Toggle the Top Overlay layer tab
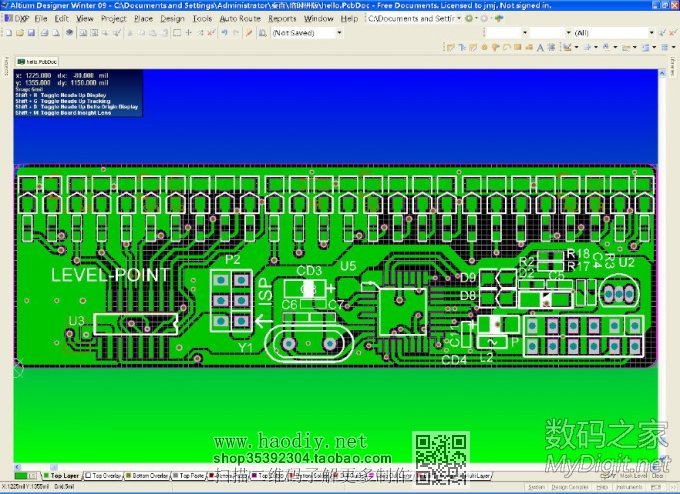 pos(102,476)
